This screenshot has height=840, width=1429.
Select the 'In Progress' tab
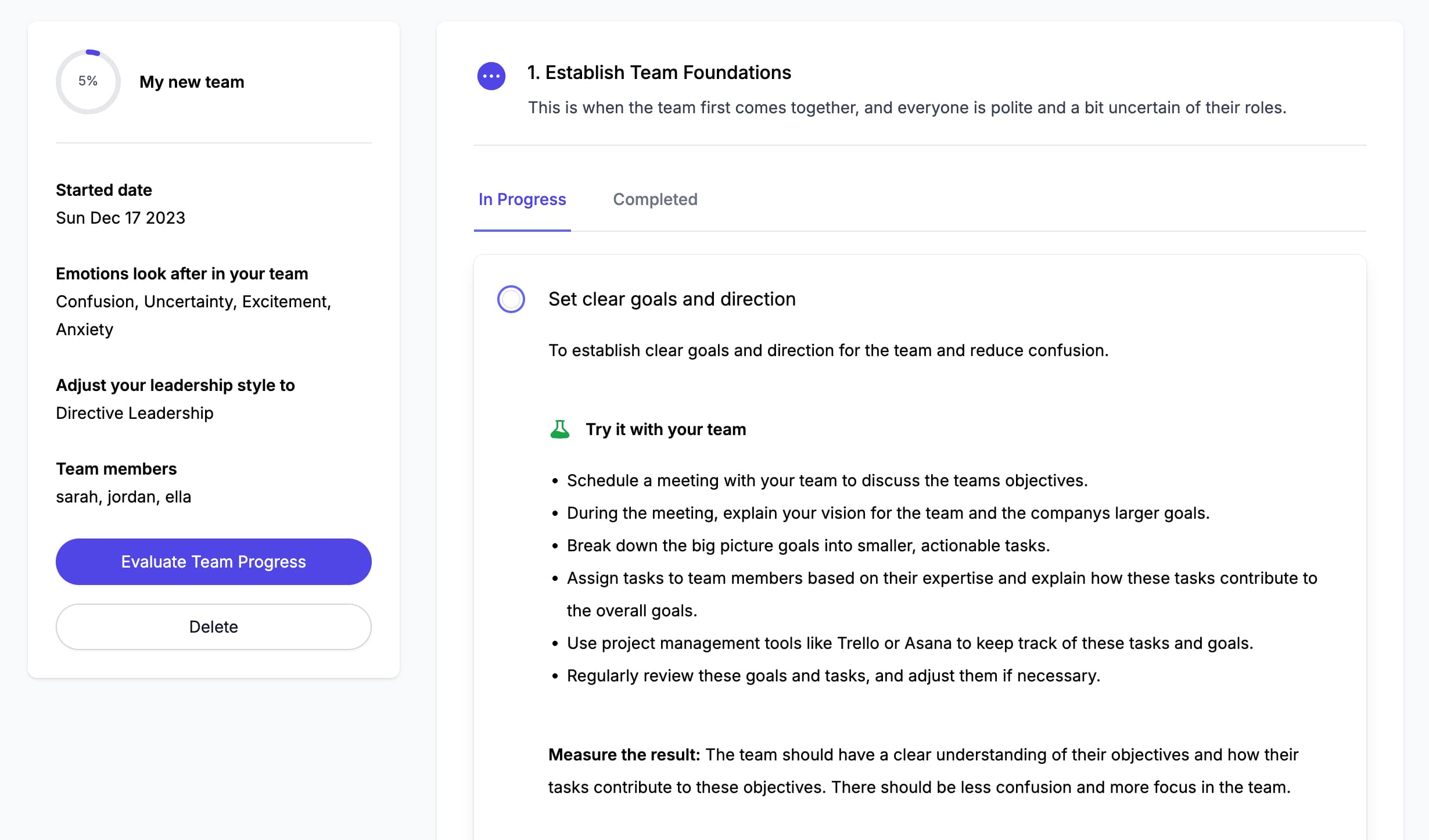[521, 198]
